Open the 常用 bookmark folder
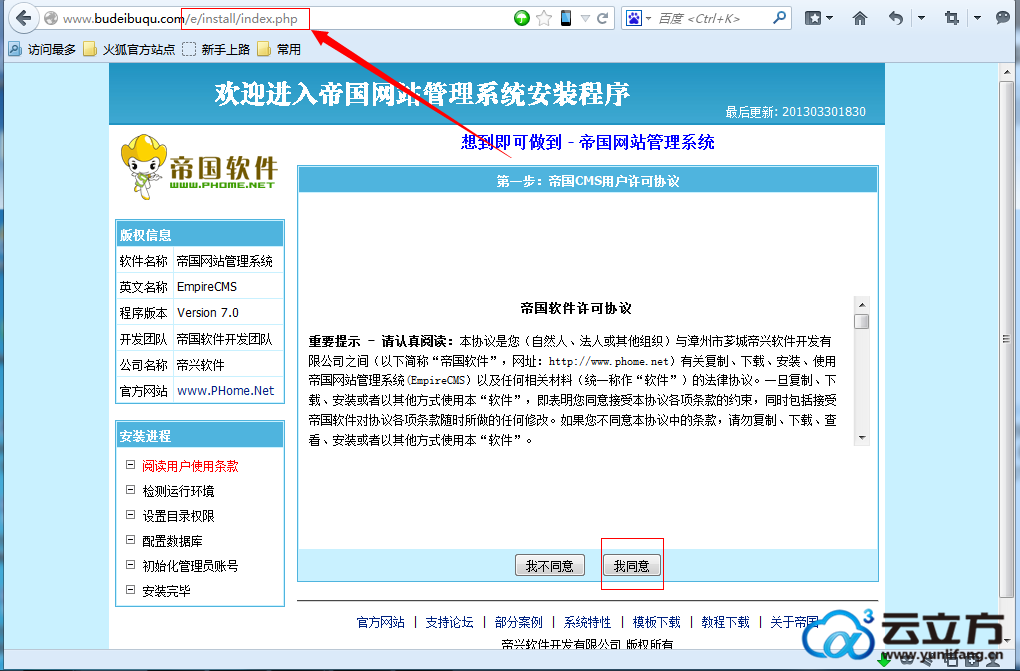Screen dimensions: 1020x671 pos(279,49)
